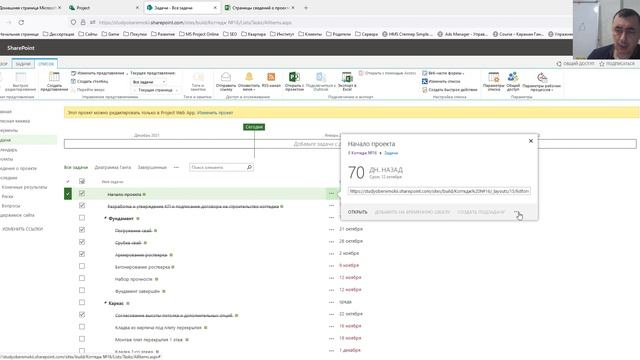The width and height of the screenshot is (640, 360).
Task: Toggle checkbox for Бетонирование ростверка task
Action: pos(82,266)
